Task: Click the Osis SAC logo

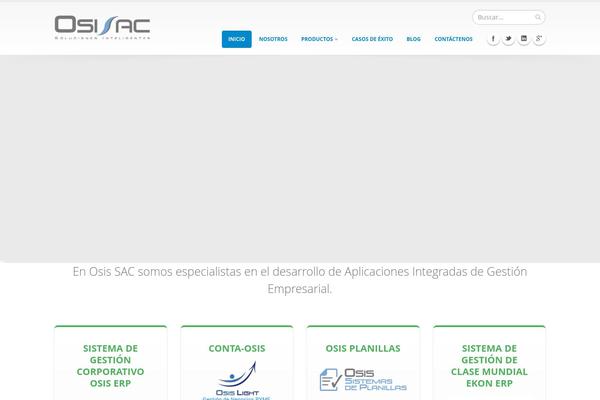Action: pos(102,27)
